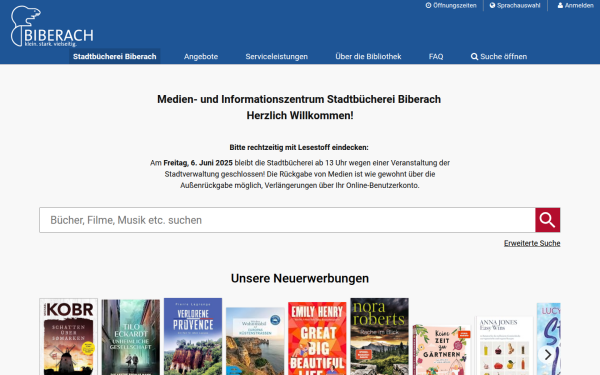The height and width of the screenshot is (375, 600).
Task: Open the Serviceleistungen menu
Action: (x=277, y=56)
